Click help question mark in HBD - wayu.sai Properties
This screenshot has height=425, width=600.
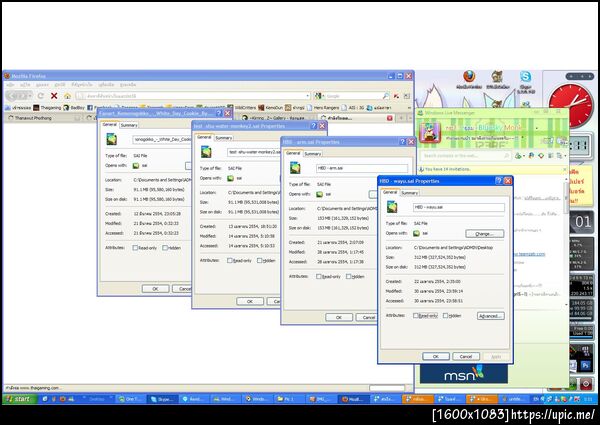(x=499, y=181)
